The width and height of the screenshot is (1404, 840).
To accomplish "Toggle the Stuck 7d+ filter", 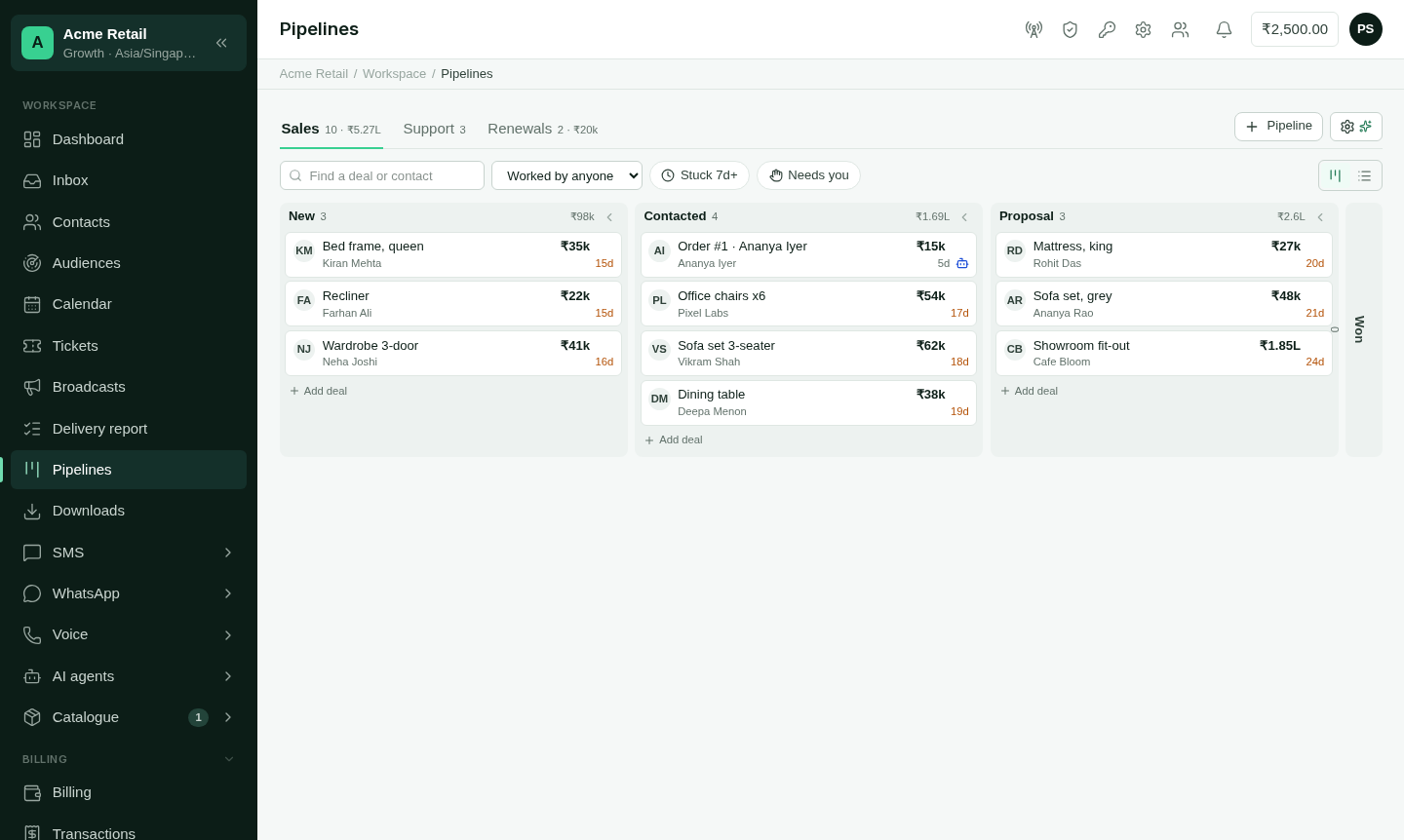I will click(699, 175).
